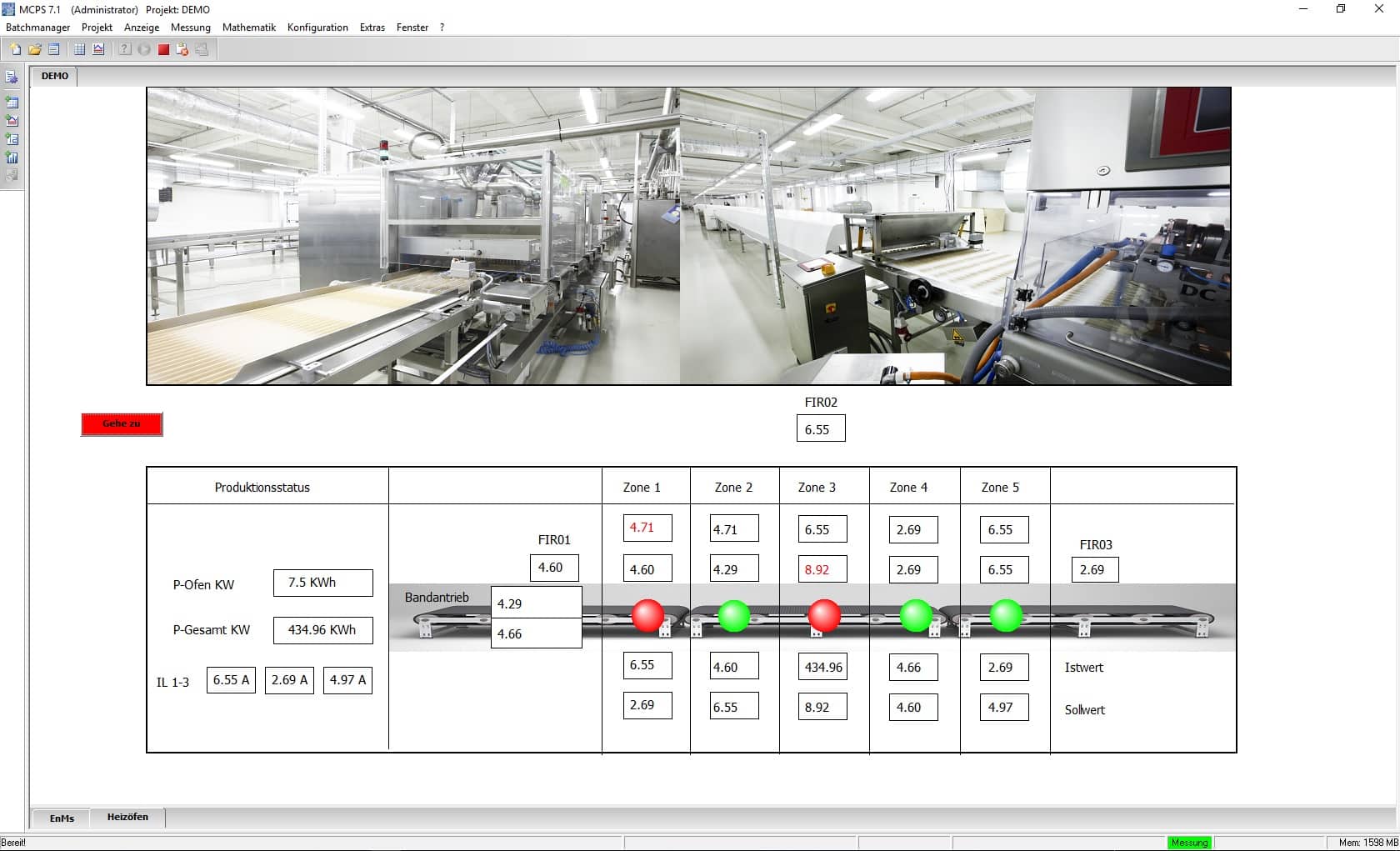The width and height of the screenshot is (1400, 851).
Task: Open the Konfiguration menu
Action: pyautogui.click(x=317, y=27)
